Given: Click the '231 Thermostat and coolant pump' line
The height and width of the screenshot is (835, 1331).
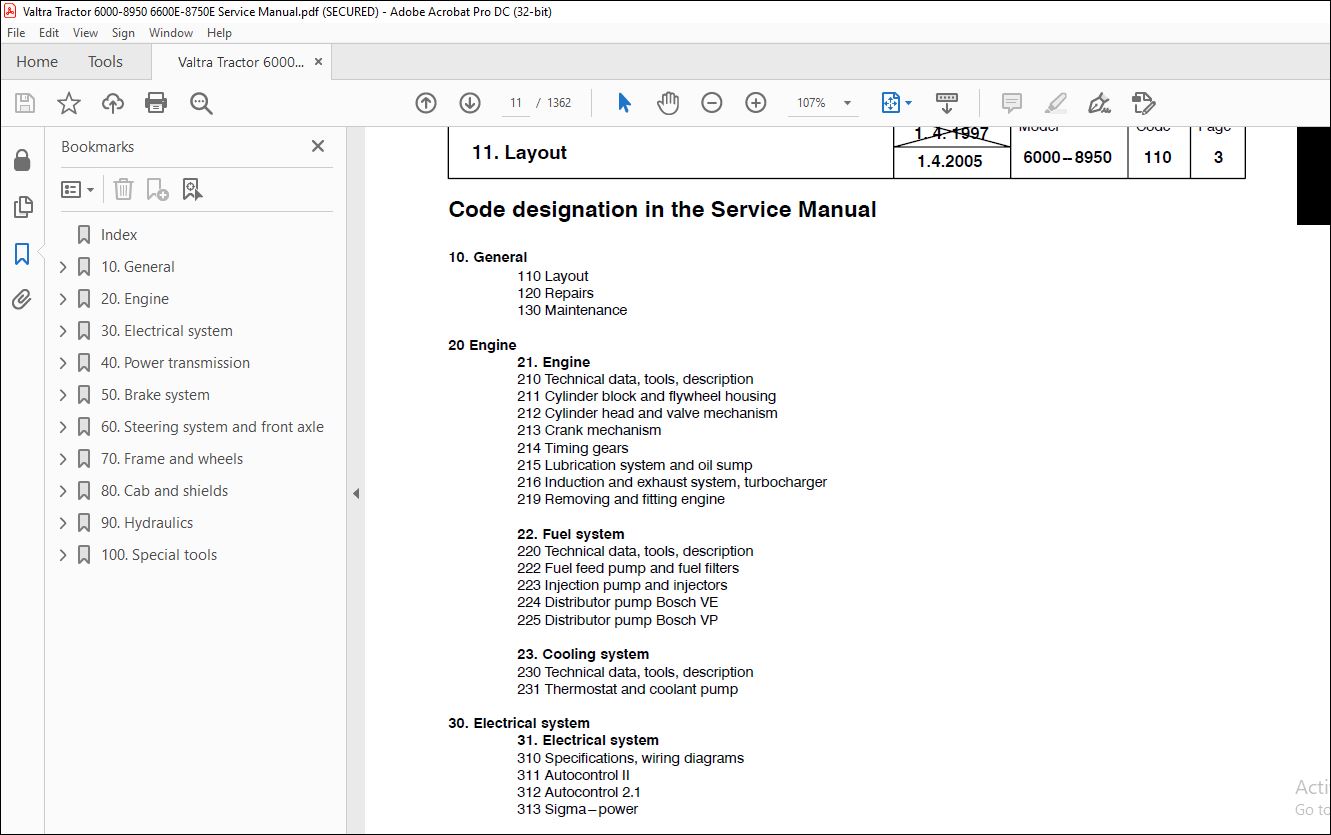Looking at the screenshot, I should pos(627,689).
